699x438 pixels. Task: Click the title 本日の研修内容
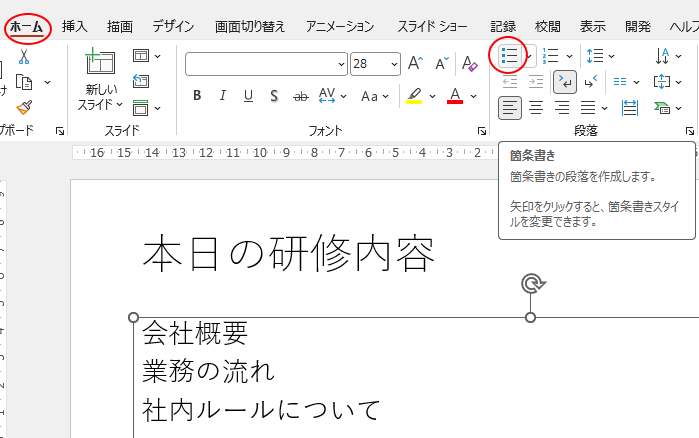point(289,254)
